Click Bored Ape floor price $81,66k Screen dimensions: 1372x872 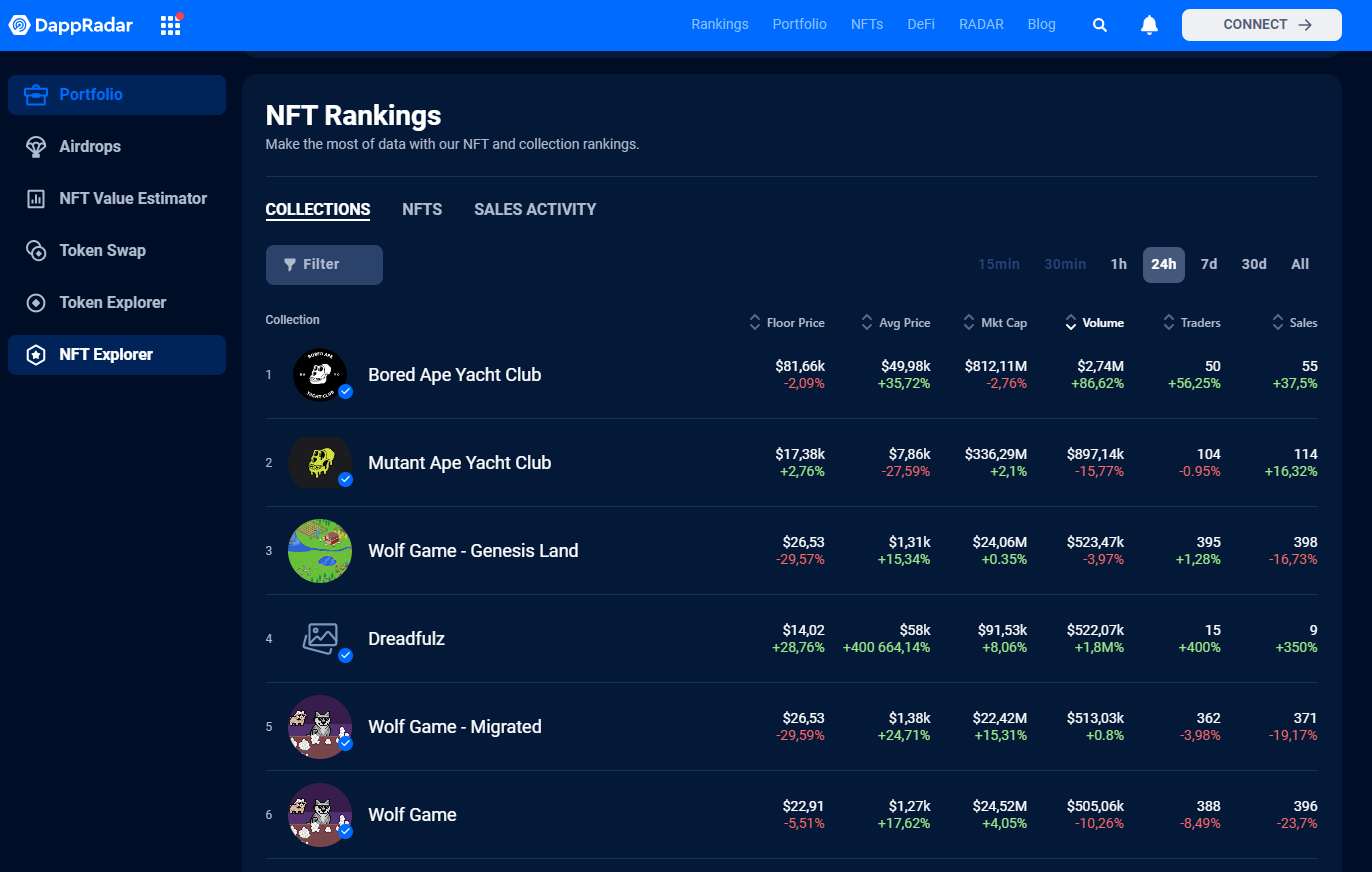pos(800,366)
